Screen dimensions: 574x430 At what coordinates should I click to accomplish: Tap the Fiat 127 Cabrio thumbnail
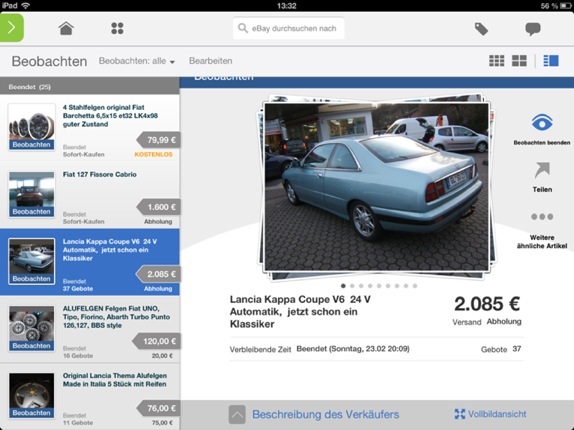tap(31, 194)
